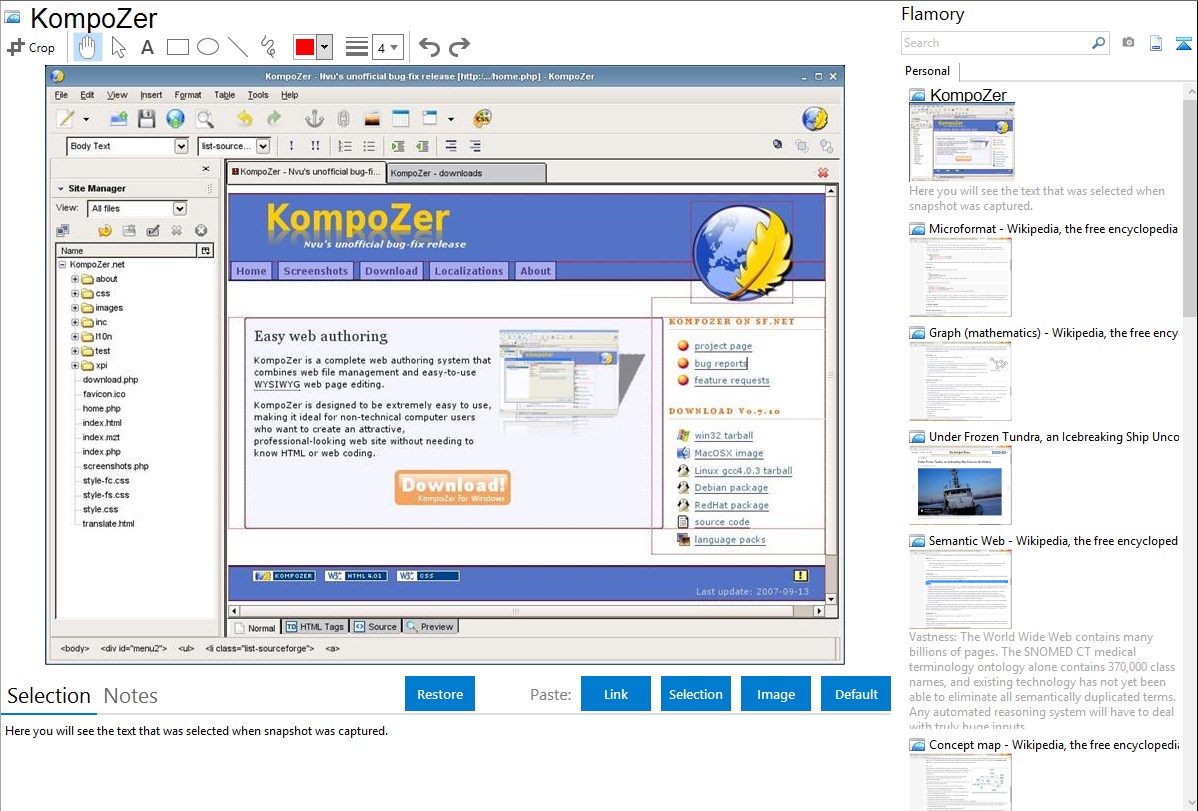The width and height of the screenshot is (1198, 811).
Task: Pick the ellipse shape tool
Action: [x=208, y=47]
